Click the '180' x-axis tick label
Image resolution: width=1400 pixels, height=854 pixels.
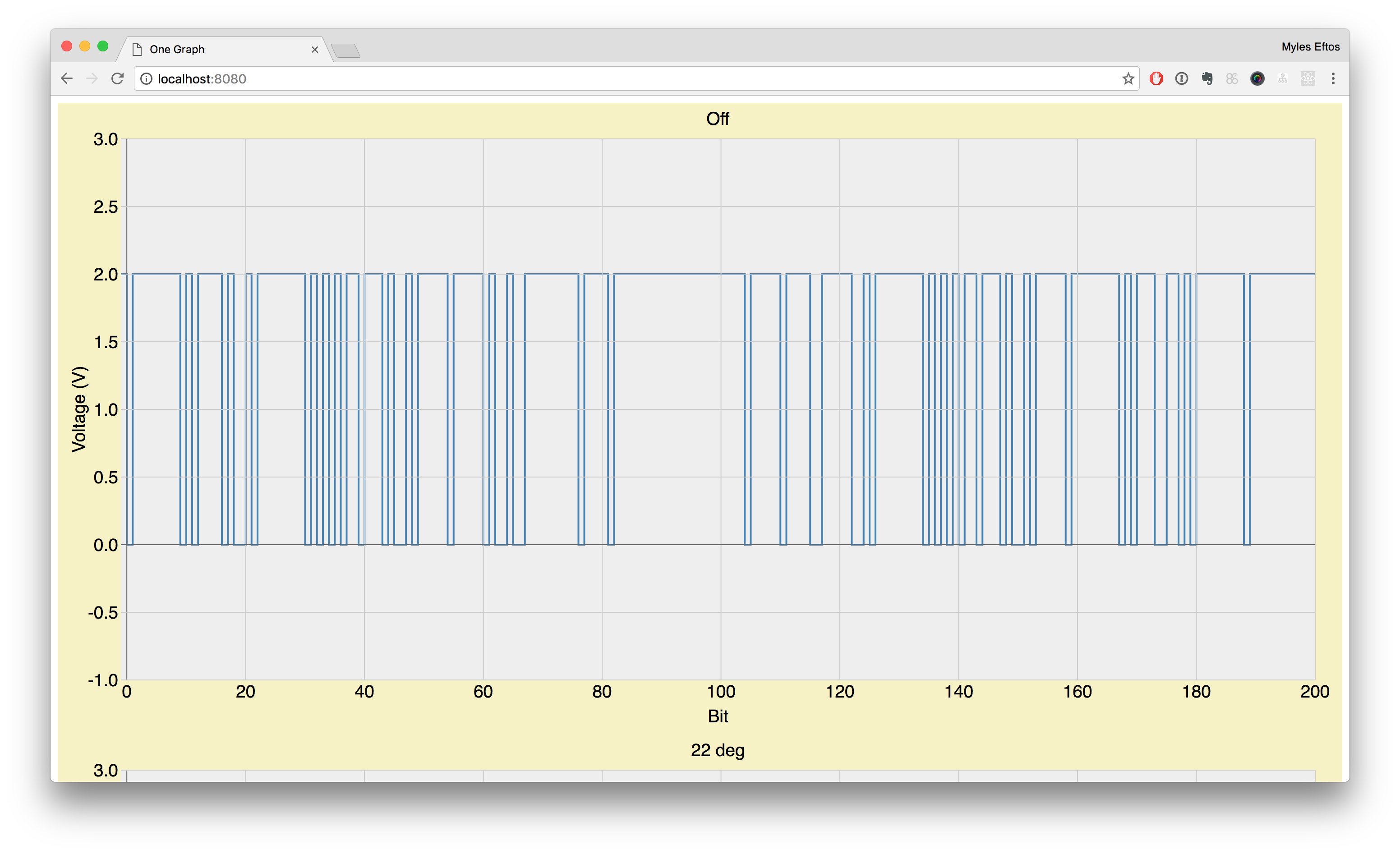click(1196, 692)
